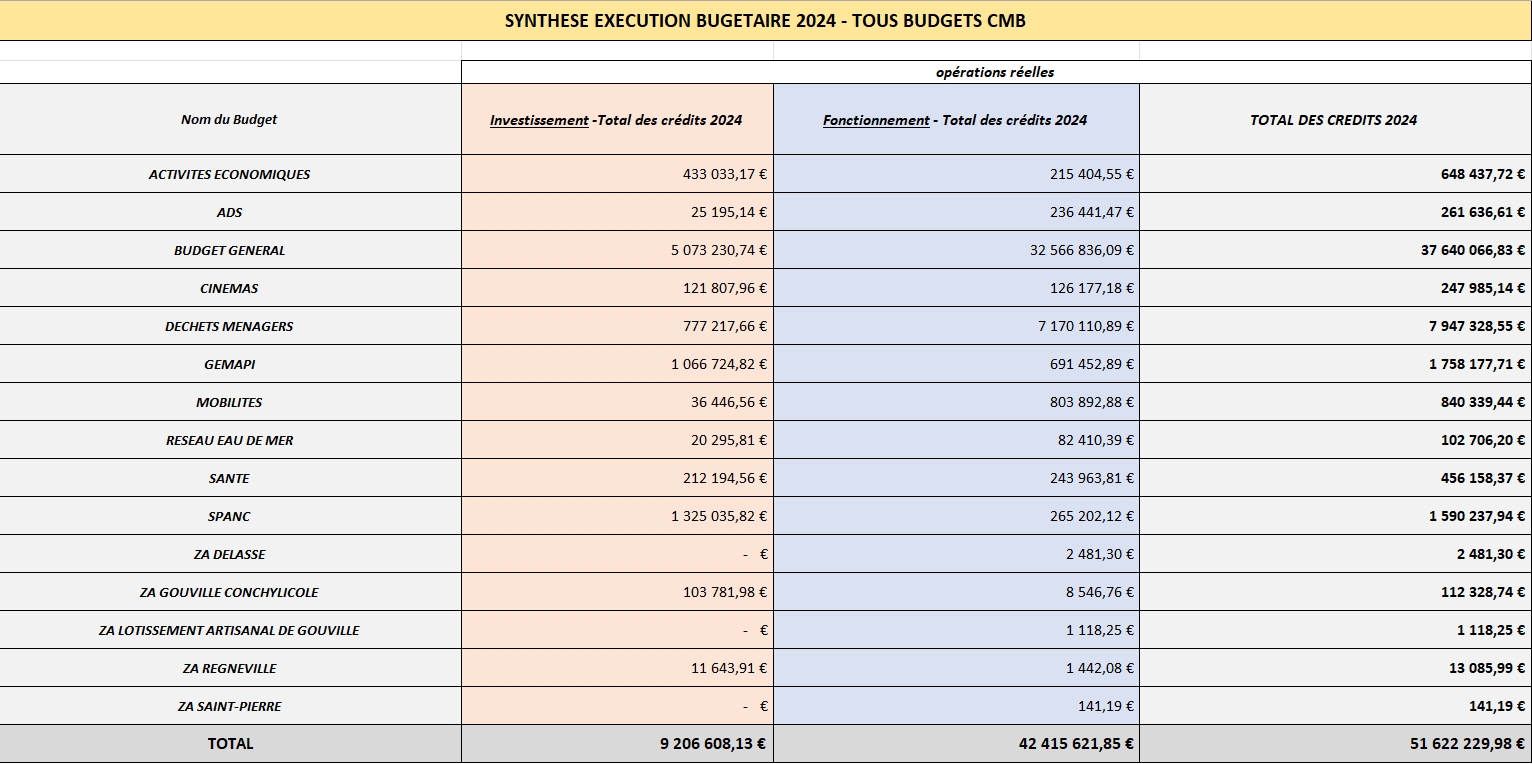
Task: Click the Investissement total des crédits header
Action: (x=616, y=120)
